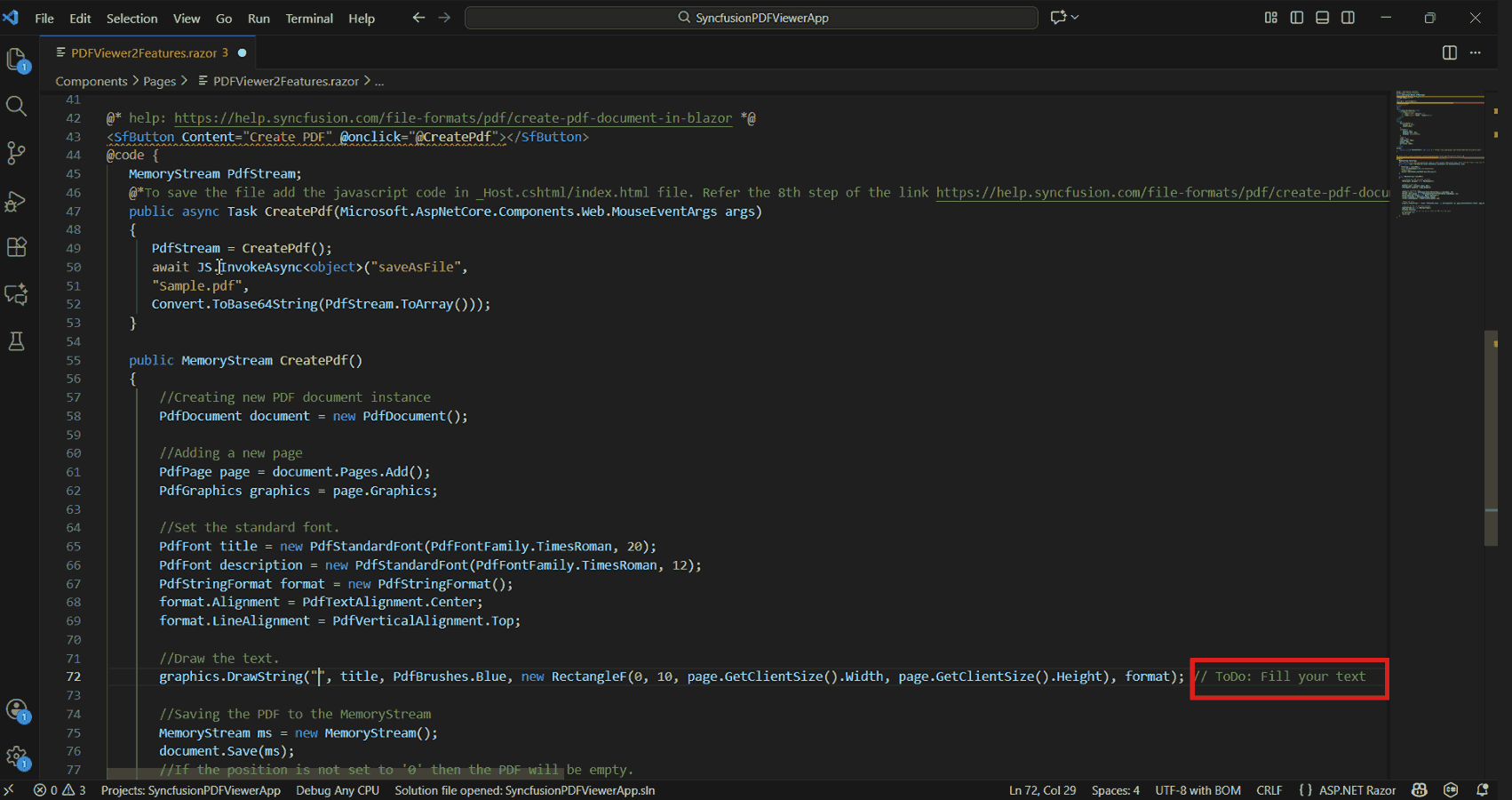
Task: Click Debug Any CPU in status bar
Action: (338, 790)
